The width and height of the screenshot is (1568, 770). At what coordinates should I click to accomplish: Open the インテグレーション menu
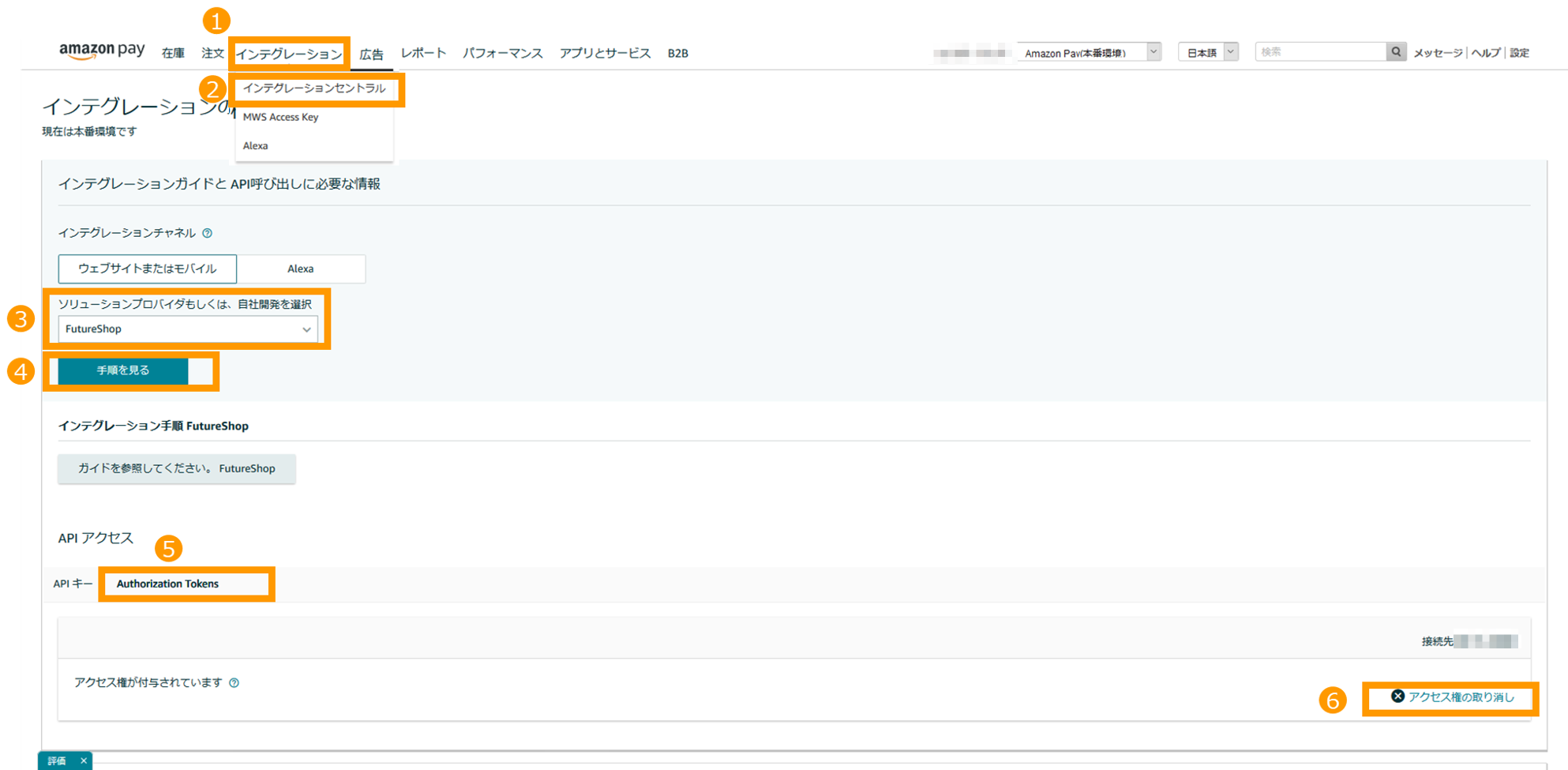[x=289, y=54]
